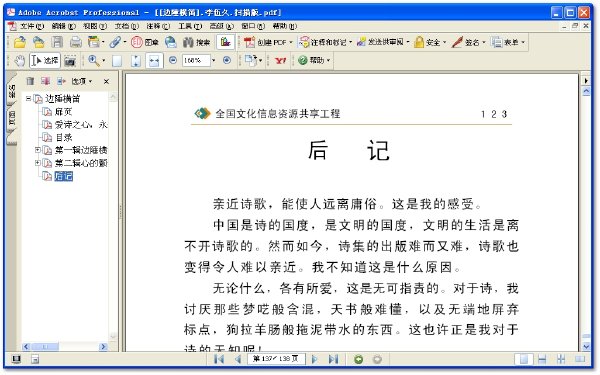Open the bookmarks 选项 options menu
600x375 pixels.
pyautogui.click(x=82, y=81)
